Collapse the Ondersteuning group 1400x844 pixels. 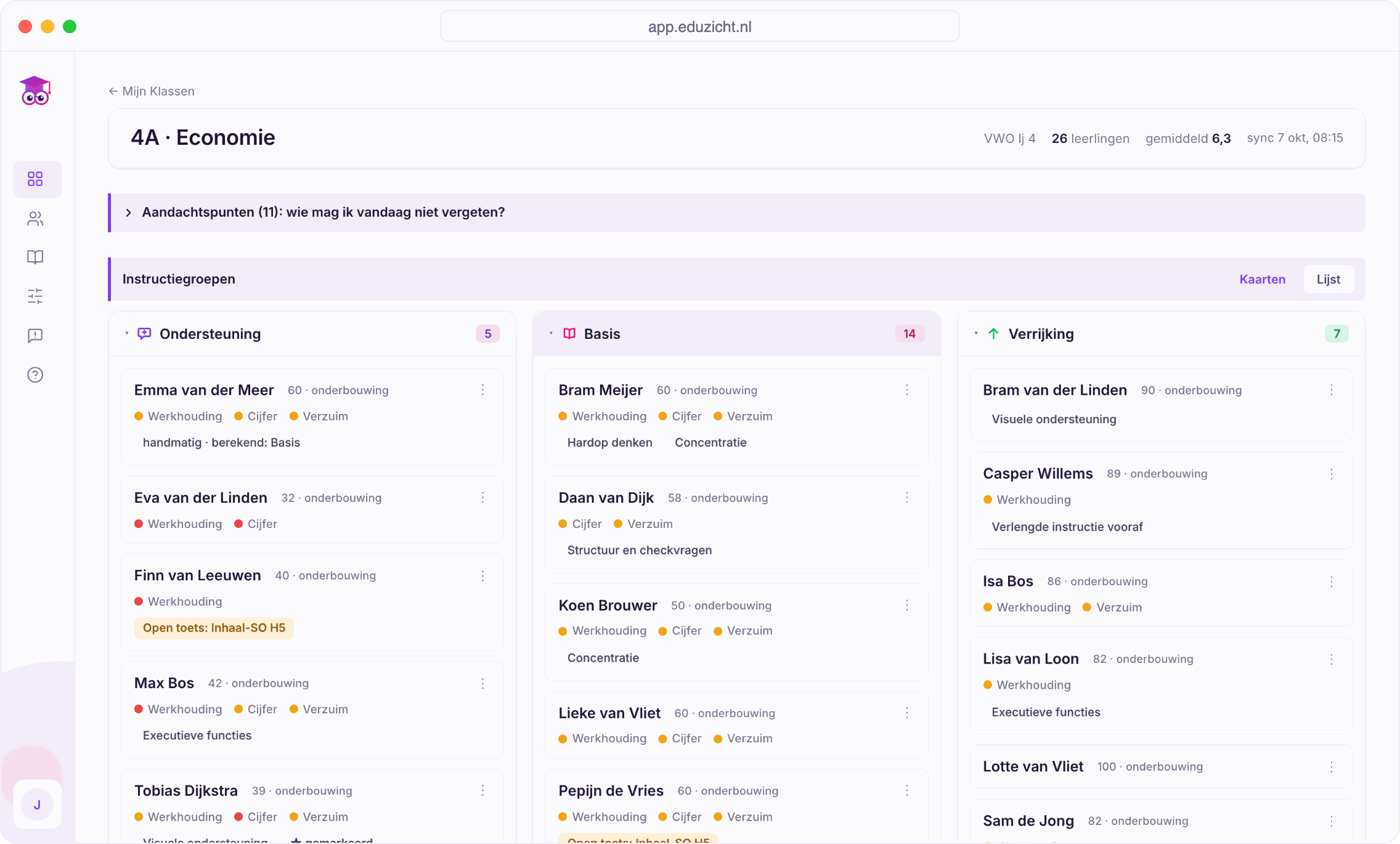pyautogui.click(x=127, y=334)
